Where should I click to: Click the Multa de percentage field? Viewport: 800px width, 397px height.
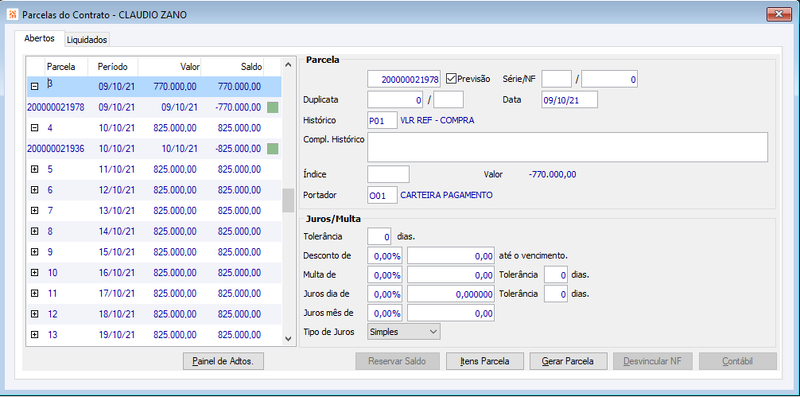385,275
